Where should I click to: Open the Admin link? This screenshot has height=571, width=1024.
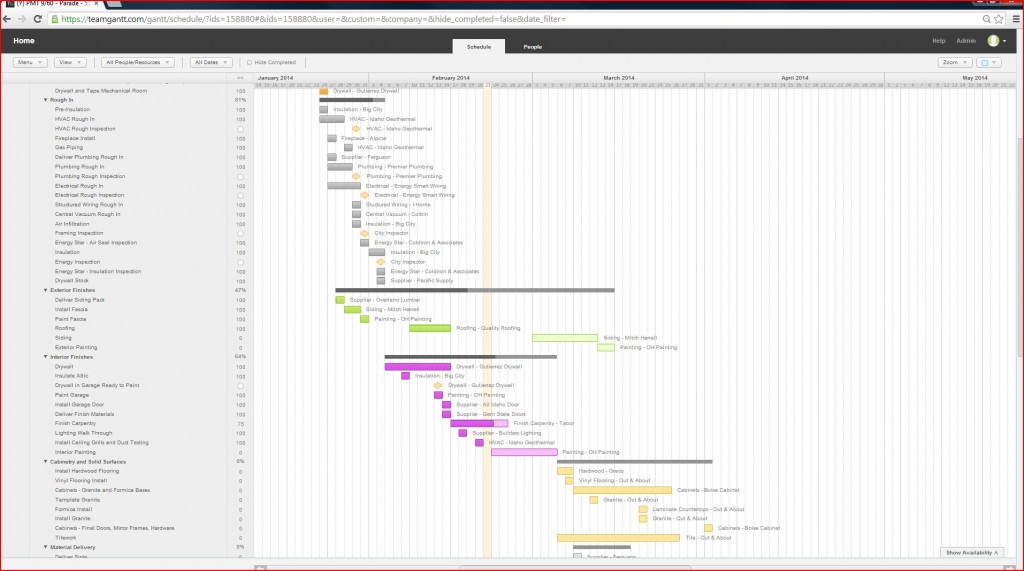(x=966, y=41)
